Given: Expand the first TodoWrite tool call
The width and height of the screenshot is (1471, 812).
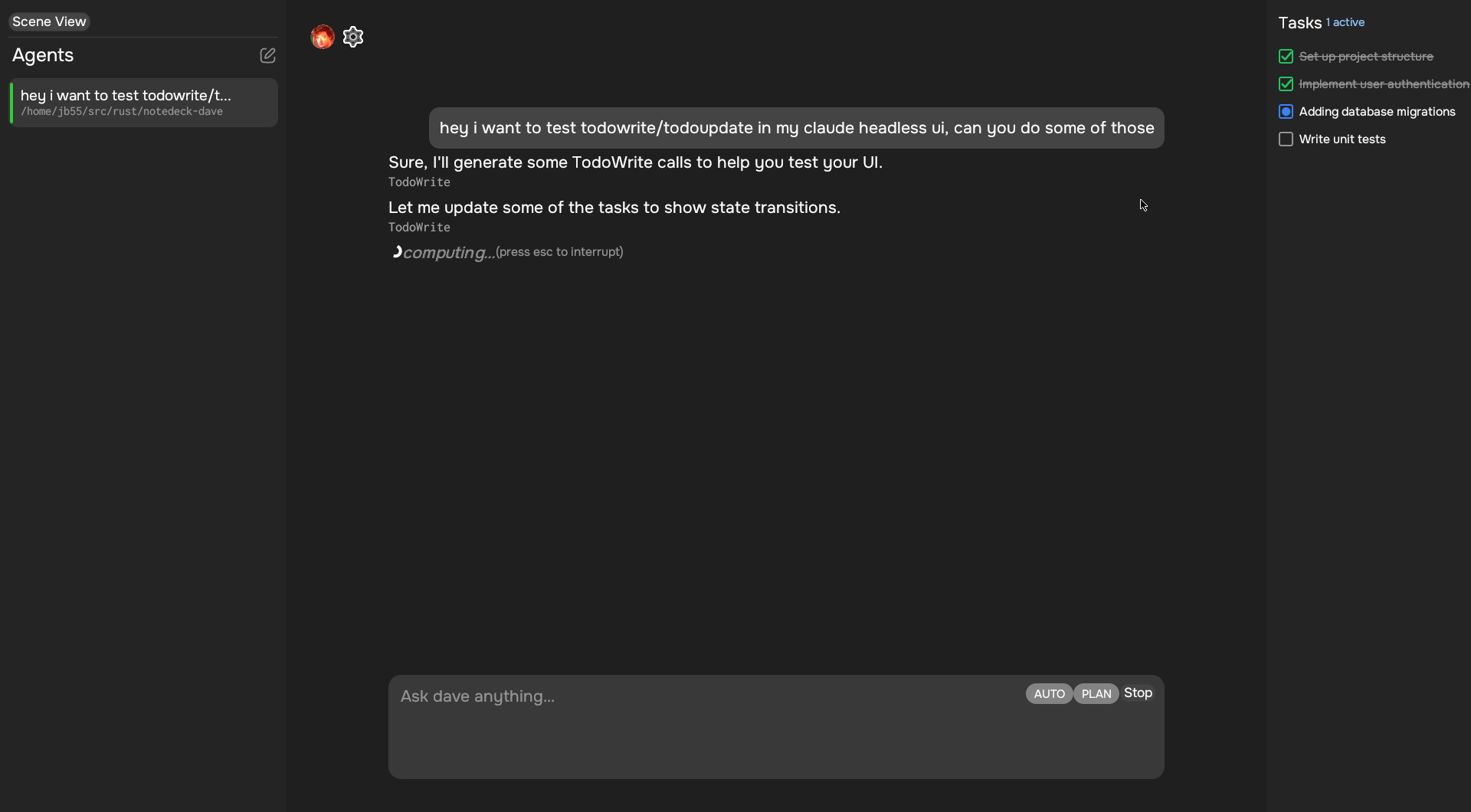Looking at the screenshot, I should 419,182.
